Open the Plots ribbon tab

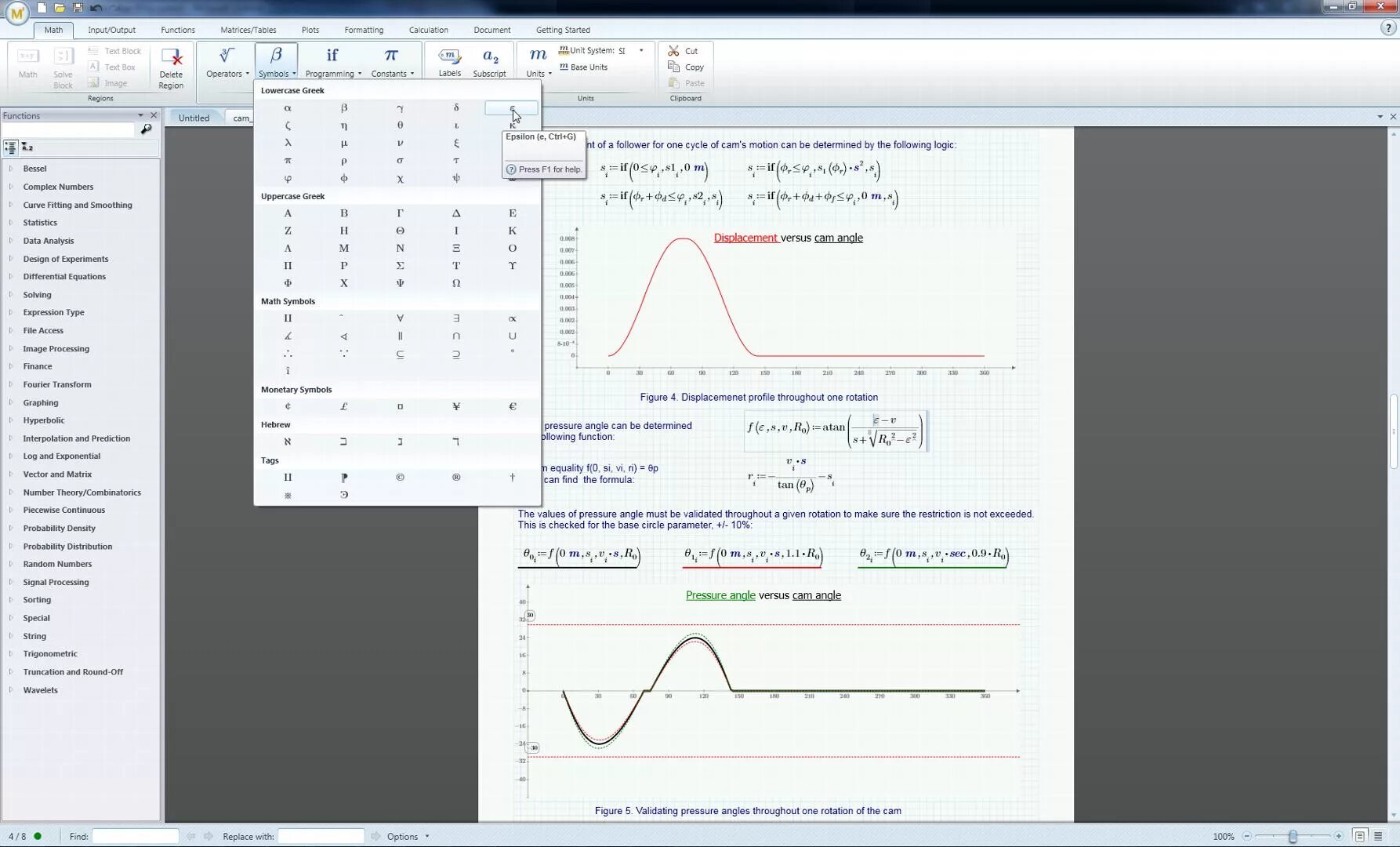point(310,30)
